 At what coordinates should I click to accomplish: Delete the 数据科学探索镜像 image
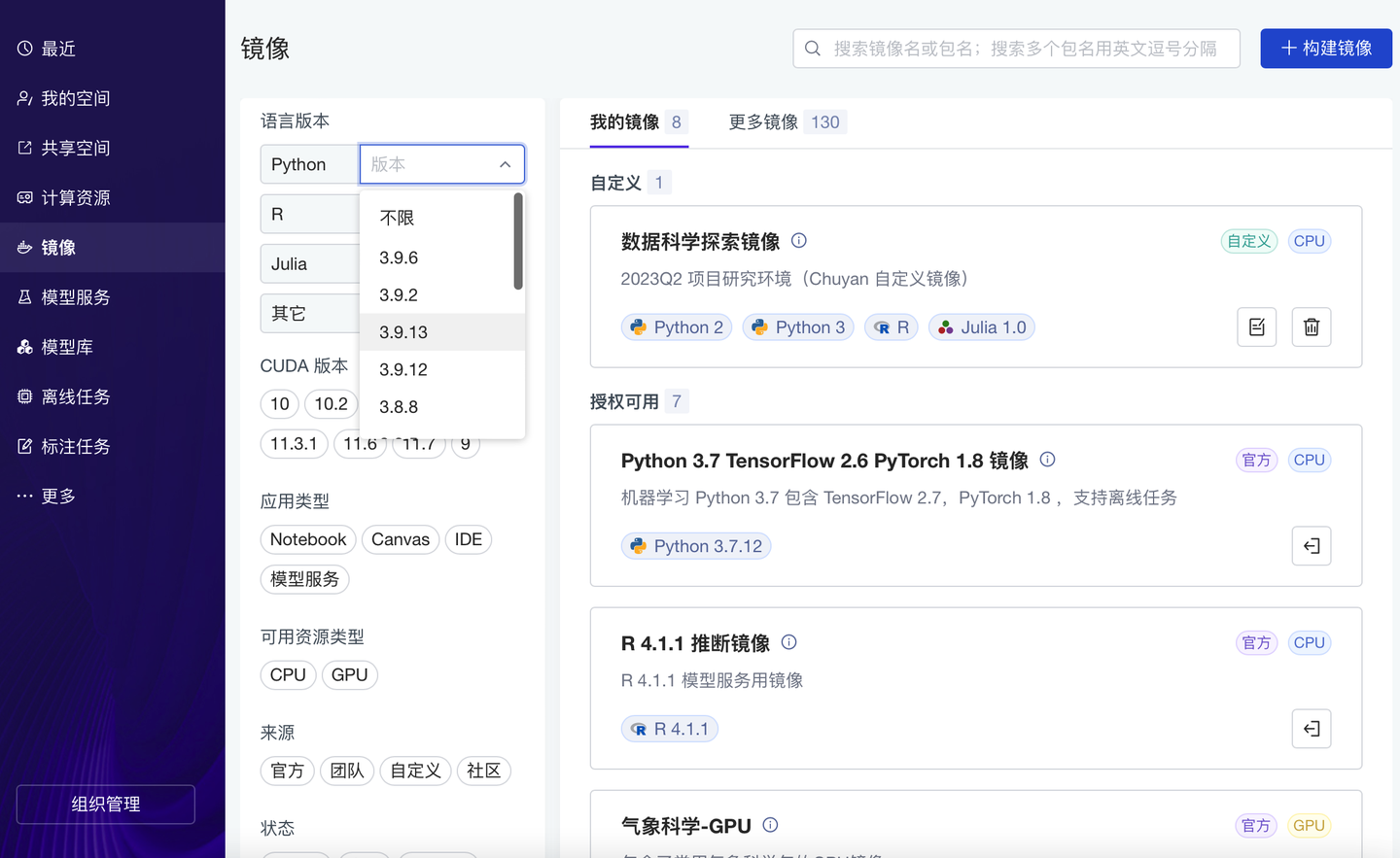coord(1311,327)
